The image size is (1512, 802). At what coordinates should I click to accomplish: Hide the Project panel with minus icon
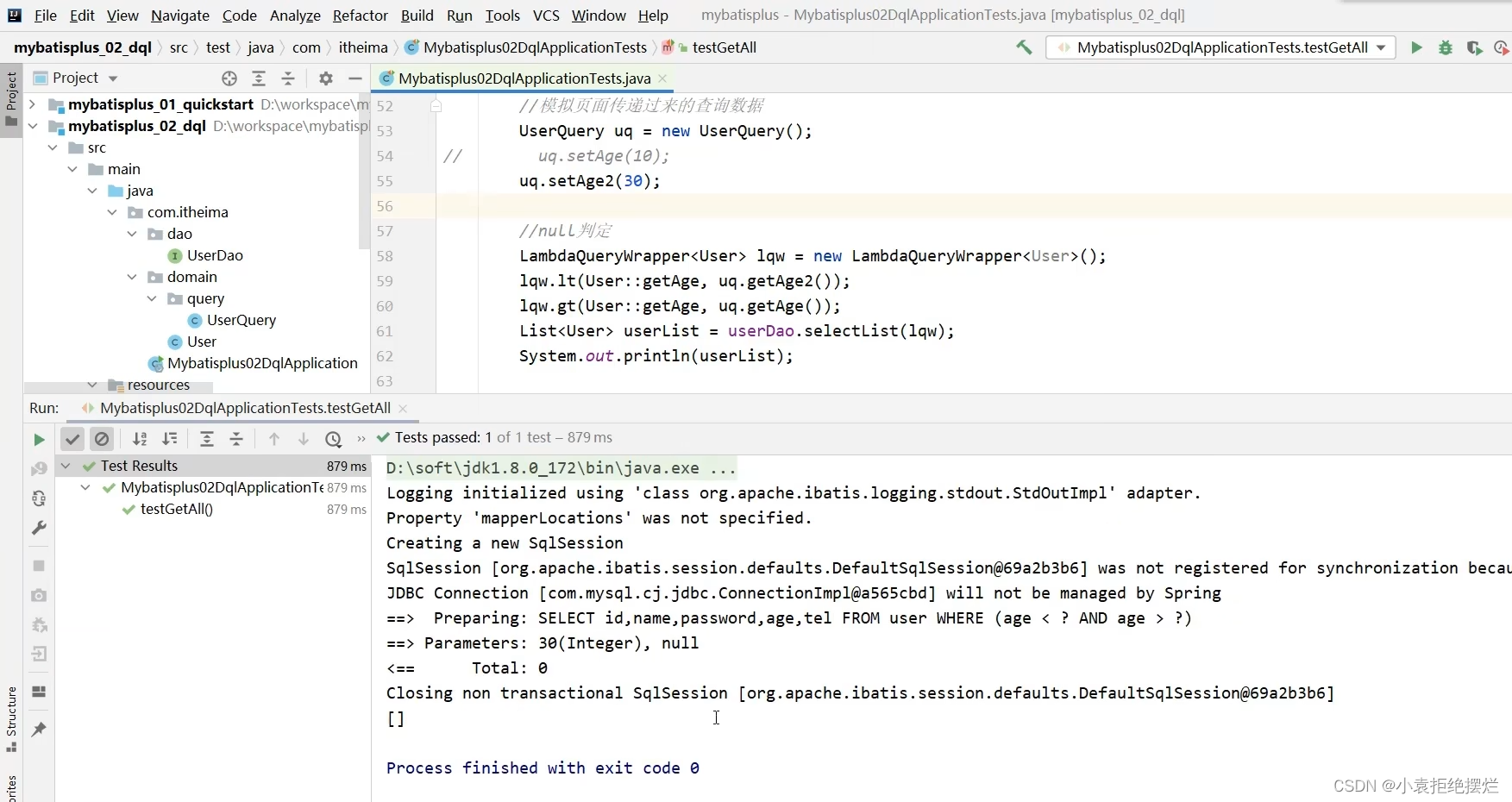point(354,78)
